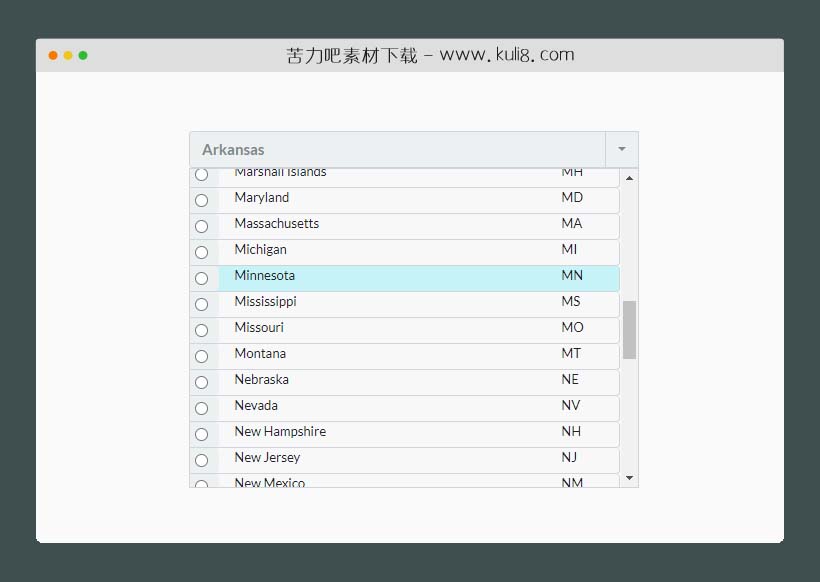The width and height of the screenshot is (820, 582).
Task: Select the Massachusetts radio button
Action: (x=202, y=226)
